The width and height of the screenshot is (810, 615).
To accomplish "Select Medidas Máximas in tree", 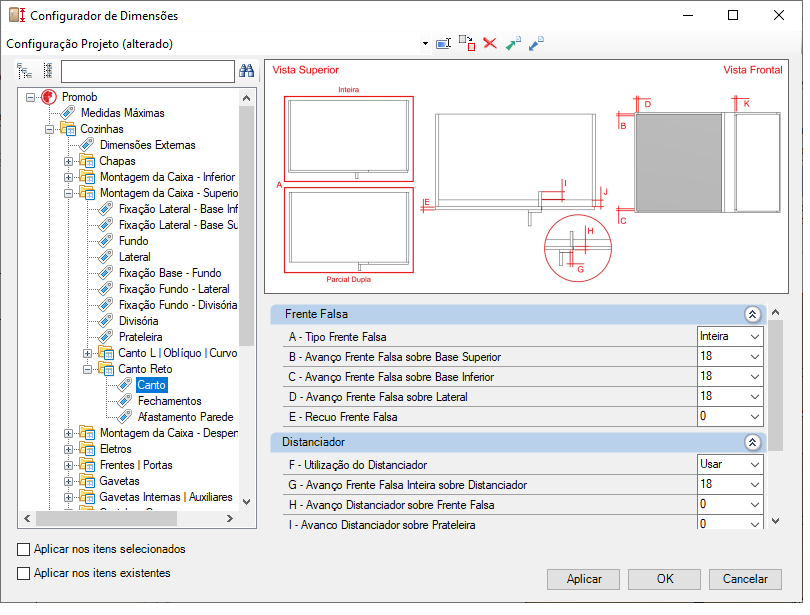I will click(x=122, y=113).
